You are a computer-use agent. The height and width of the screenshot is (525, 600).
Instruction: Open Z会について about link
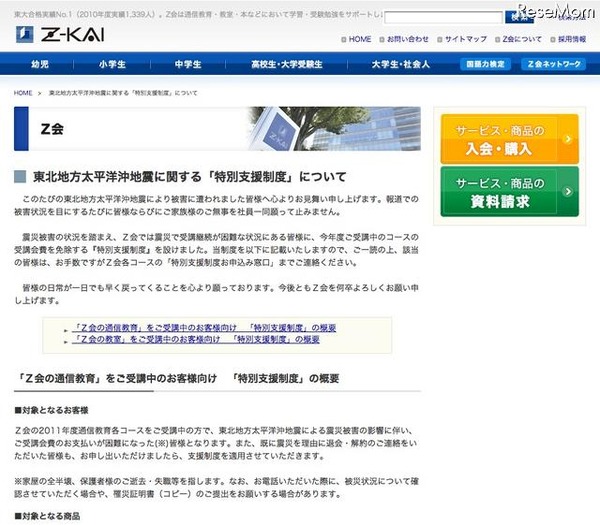522,39
